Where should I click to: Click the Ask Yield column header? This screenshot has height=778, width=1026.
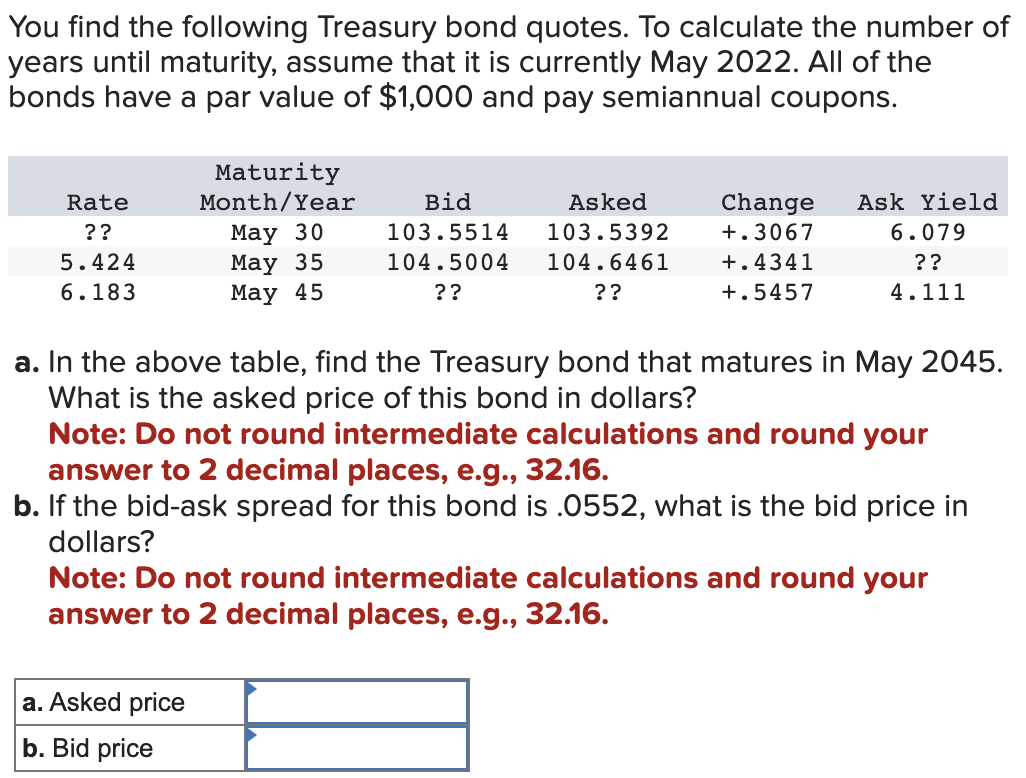click(927, 202)
